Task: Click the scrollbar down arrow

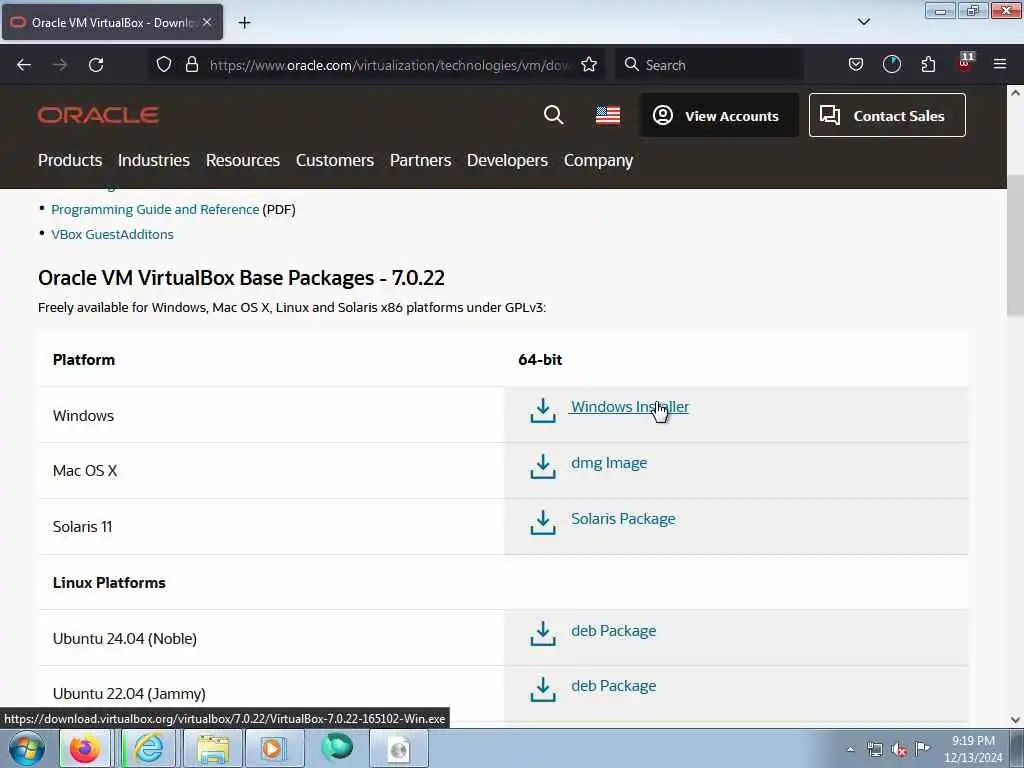Action: click(1015, 720)
